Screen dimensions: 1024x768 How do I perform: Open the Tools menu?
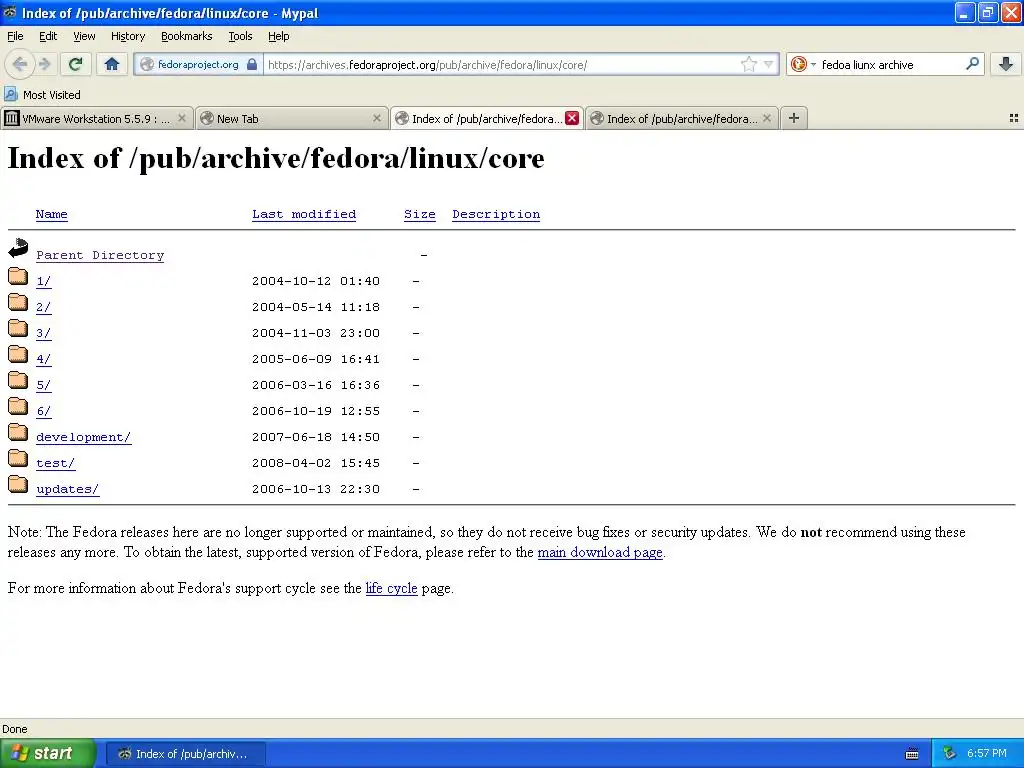240,36
